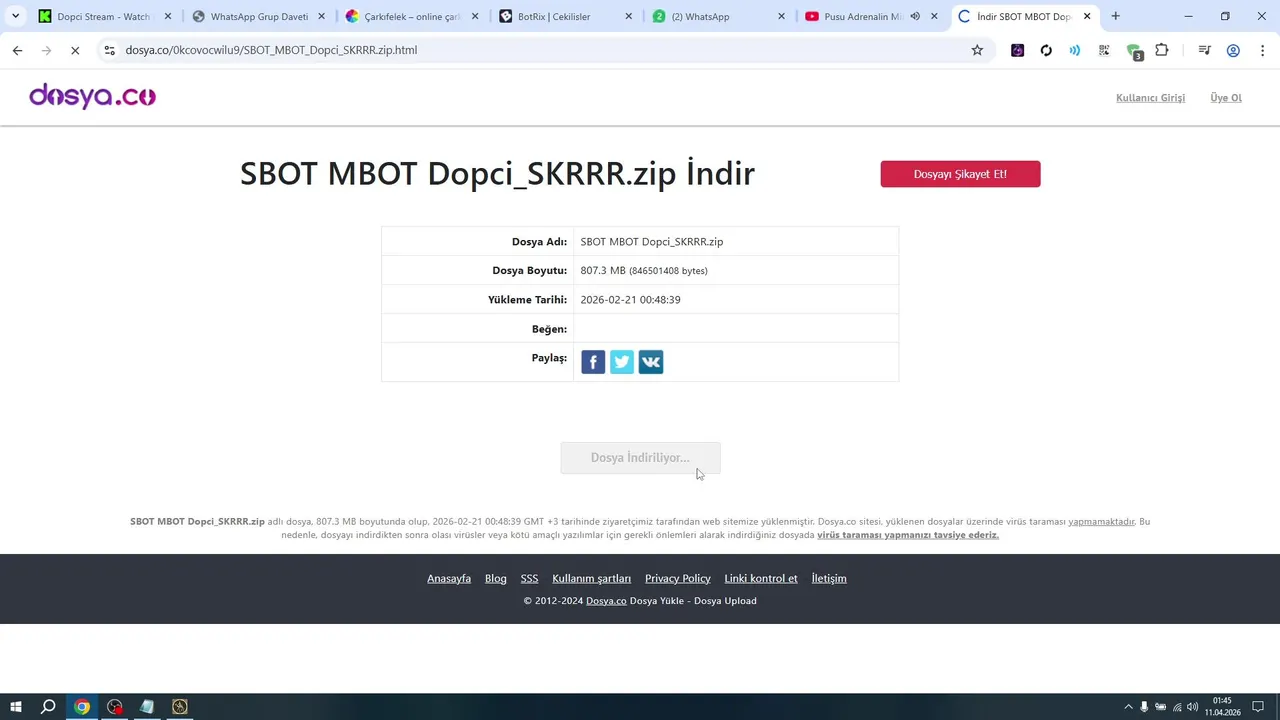Open the tab search dropdown arrow

coord(15,16)
